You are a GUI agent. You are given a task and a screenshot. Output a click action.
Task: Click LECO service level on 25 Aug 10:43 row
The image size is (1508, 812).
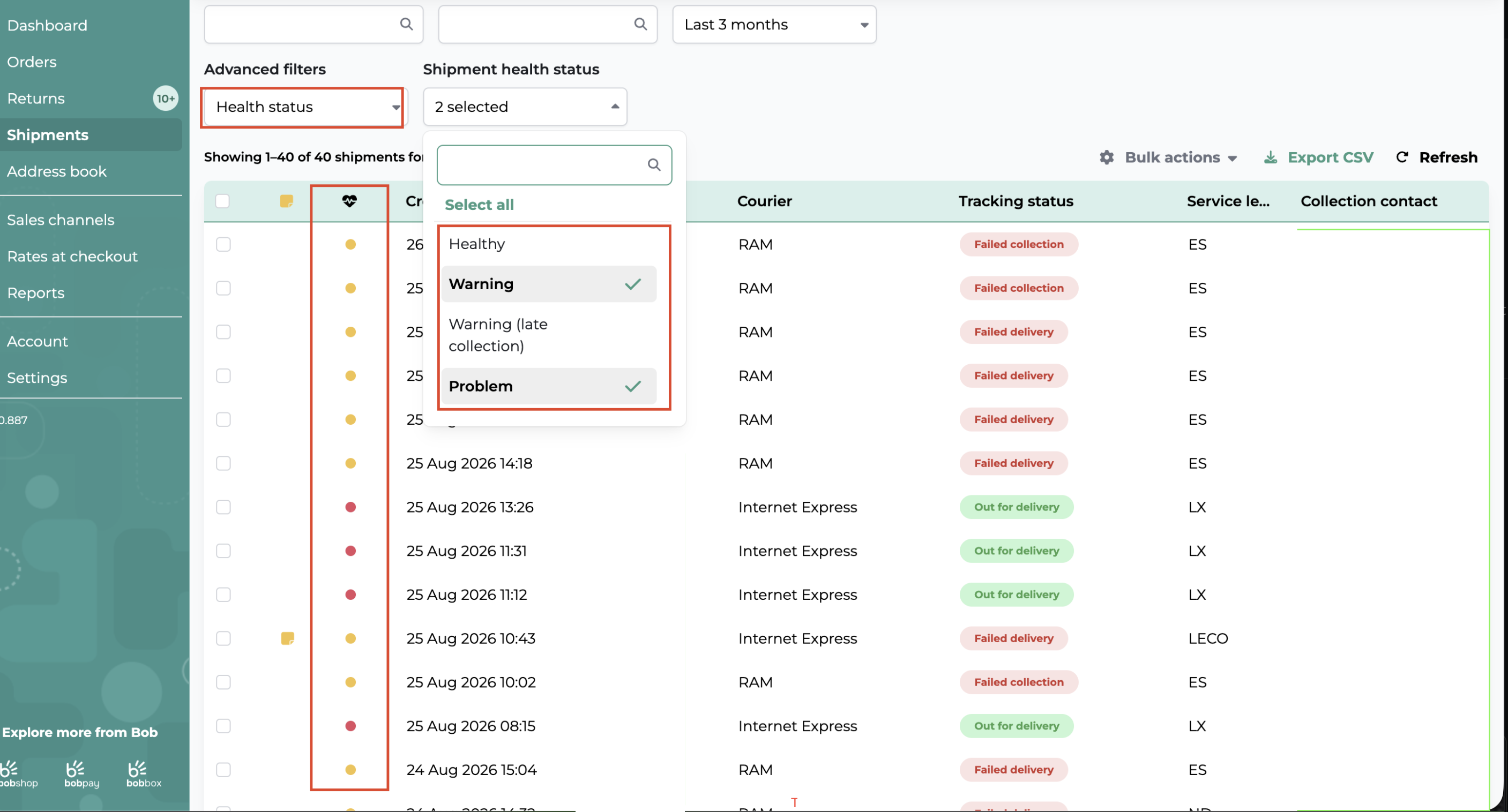coord(1208,638)
